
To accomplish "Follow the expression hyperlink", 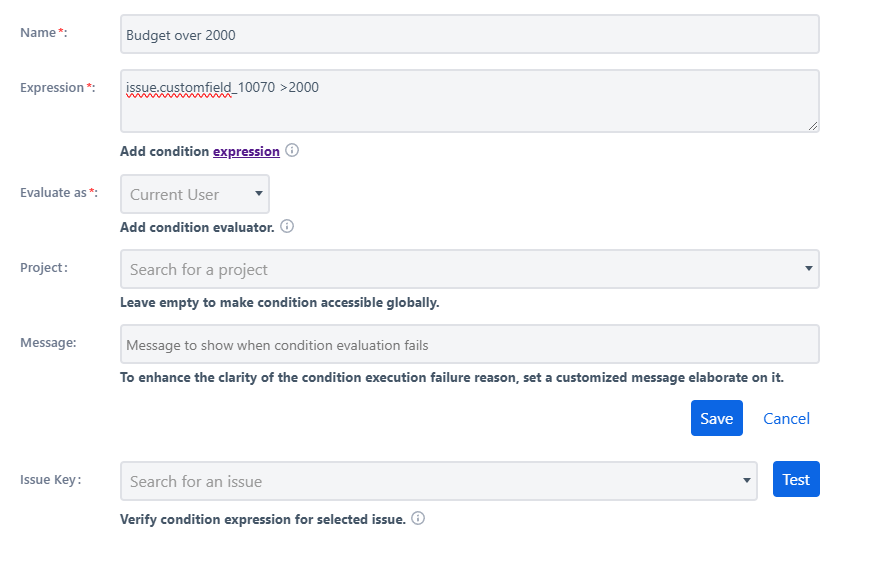I will pos(246,151).
